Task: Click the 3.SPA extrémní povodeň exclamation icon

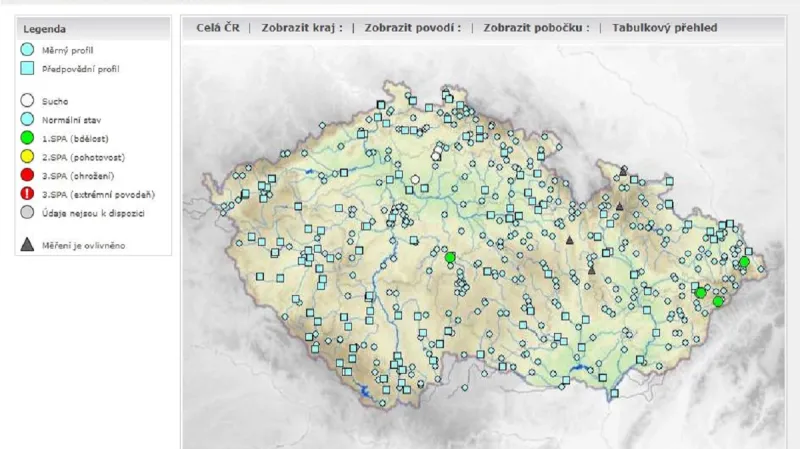Action: [x=28, y=194]
